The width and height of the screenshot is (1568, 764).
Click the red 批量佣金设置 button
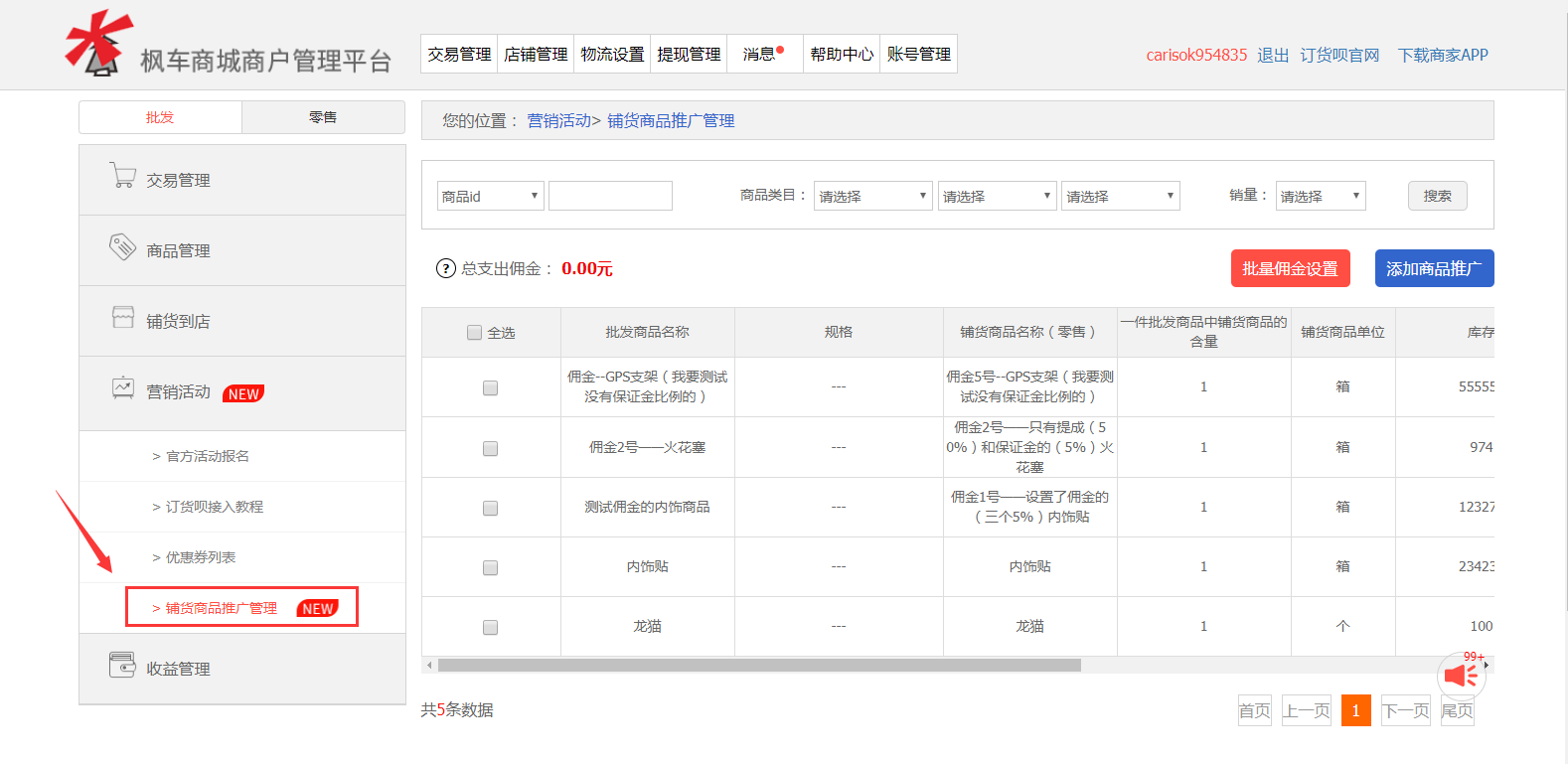[x=1290, y=268]
